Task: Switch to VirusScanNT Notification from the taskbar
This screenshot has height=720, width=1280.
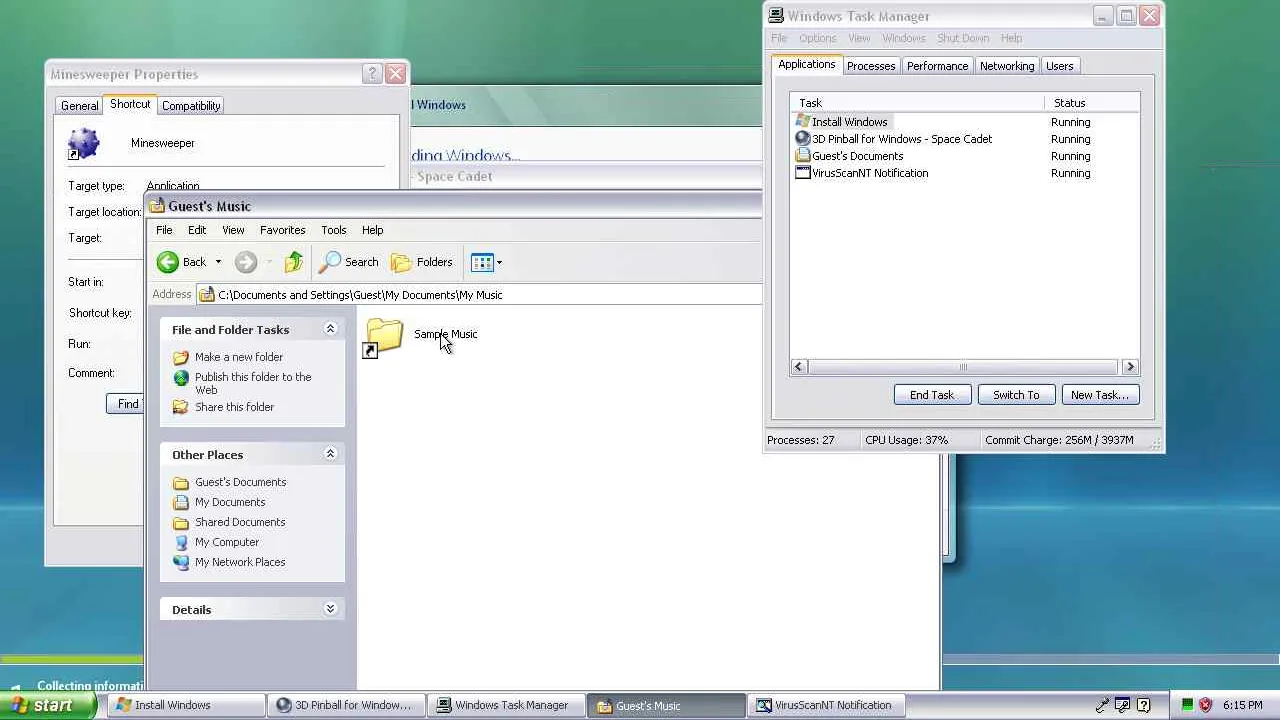Action: pyautogui.click(x=824, y=705)
